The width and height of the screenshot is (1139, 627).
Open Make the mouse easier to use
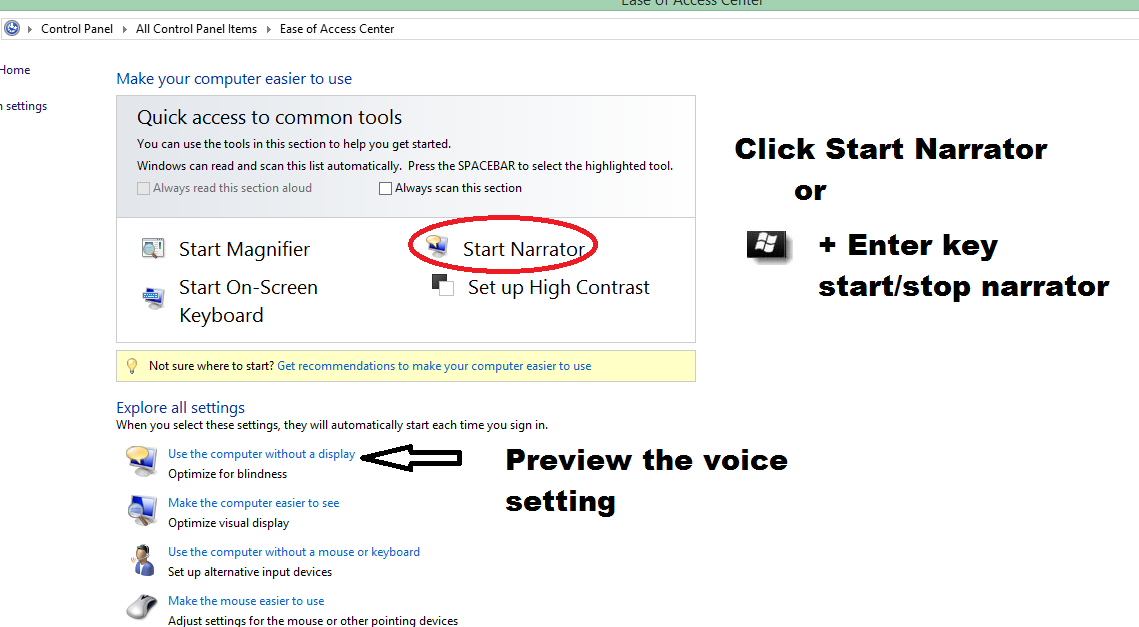(x=246, y=601)
